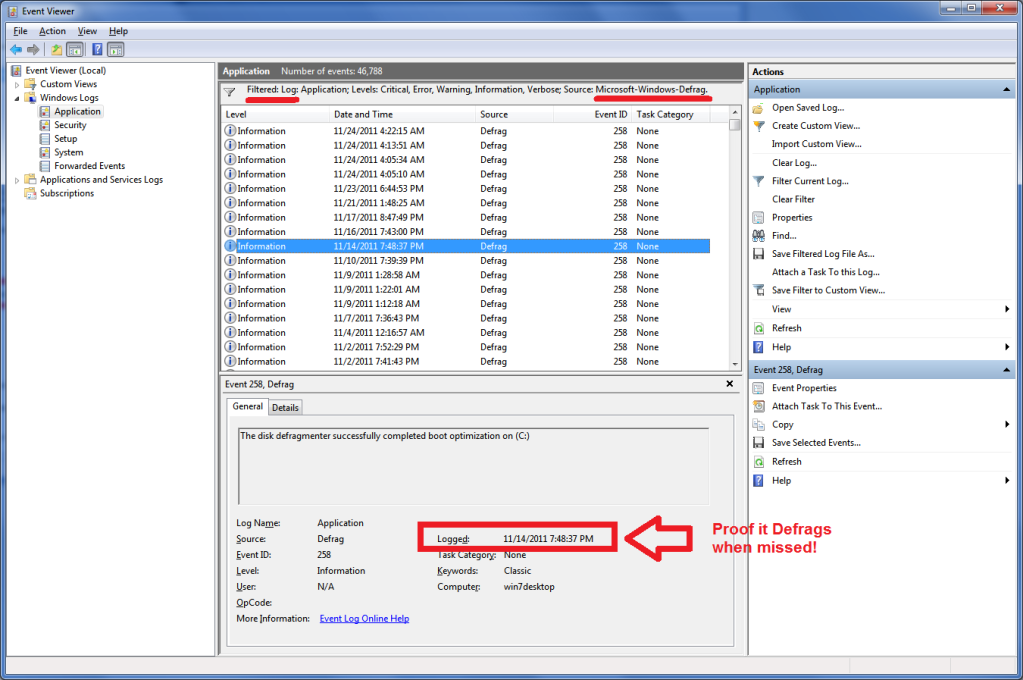The height and width of the screenshot is (680, 1023).
Task: Select event logged 11/4/2011 12:16:57 AM
Action: [x=466, y=333]
